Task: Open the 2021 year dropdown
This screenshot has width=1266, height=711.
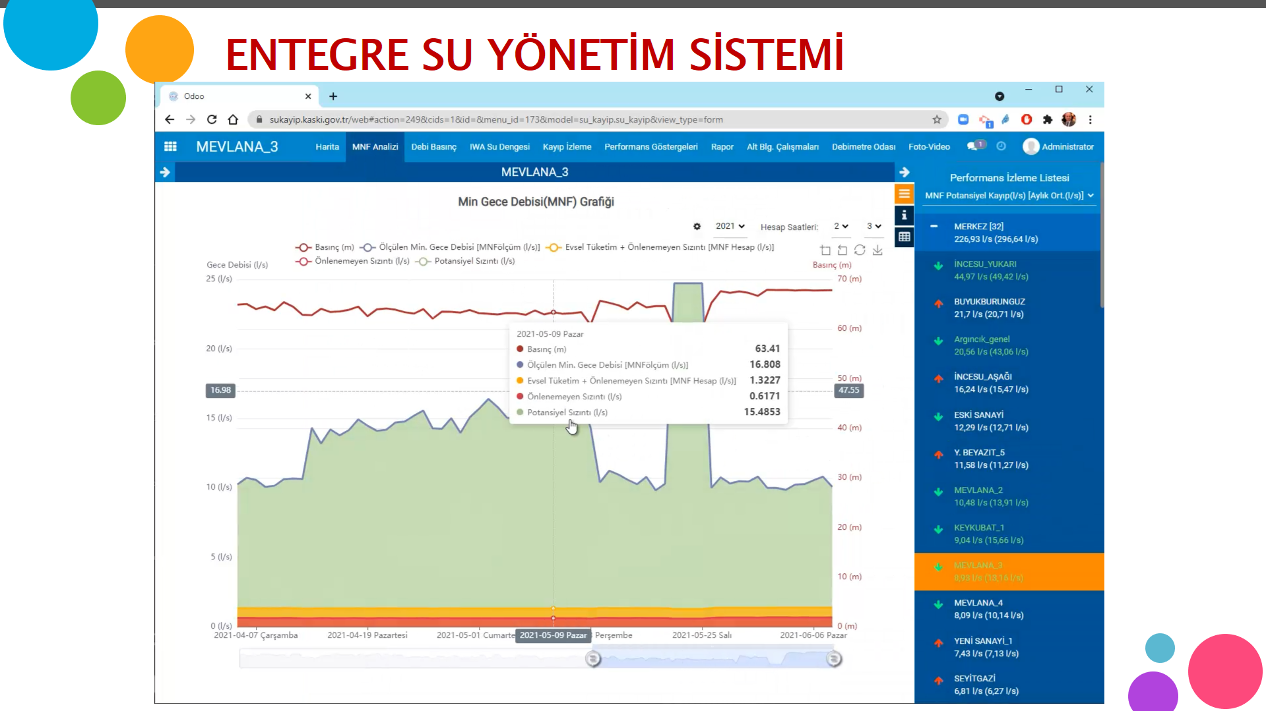Action: pos(731,227)
